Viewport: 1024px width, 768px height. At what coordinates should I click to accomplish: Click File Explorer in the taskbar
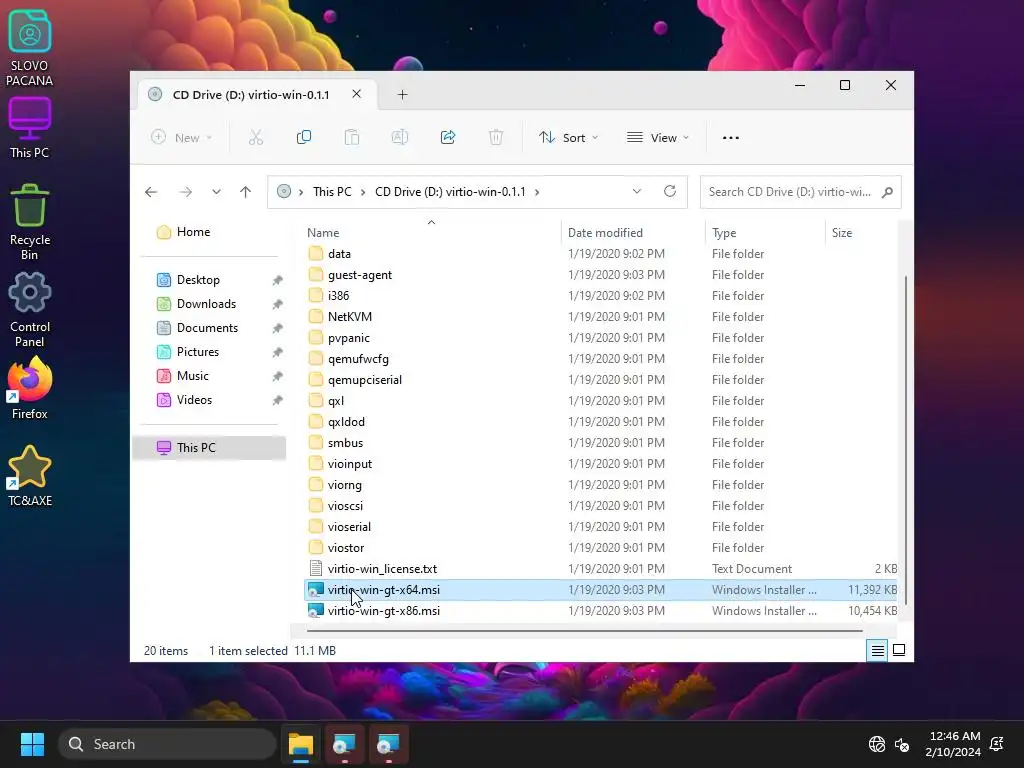point(301,744)
